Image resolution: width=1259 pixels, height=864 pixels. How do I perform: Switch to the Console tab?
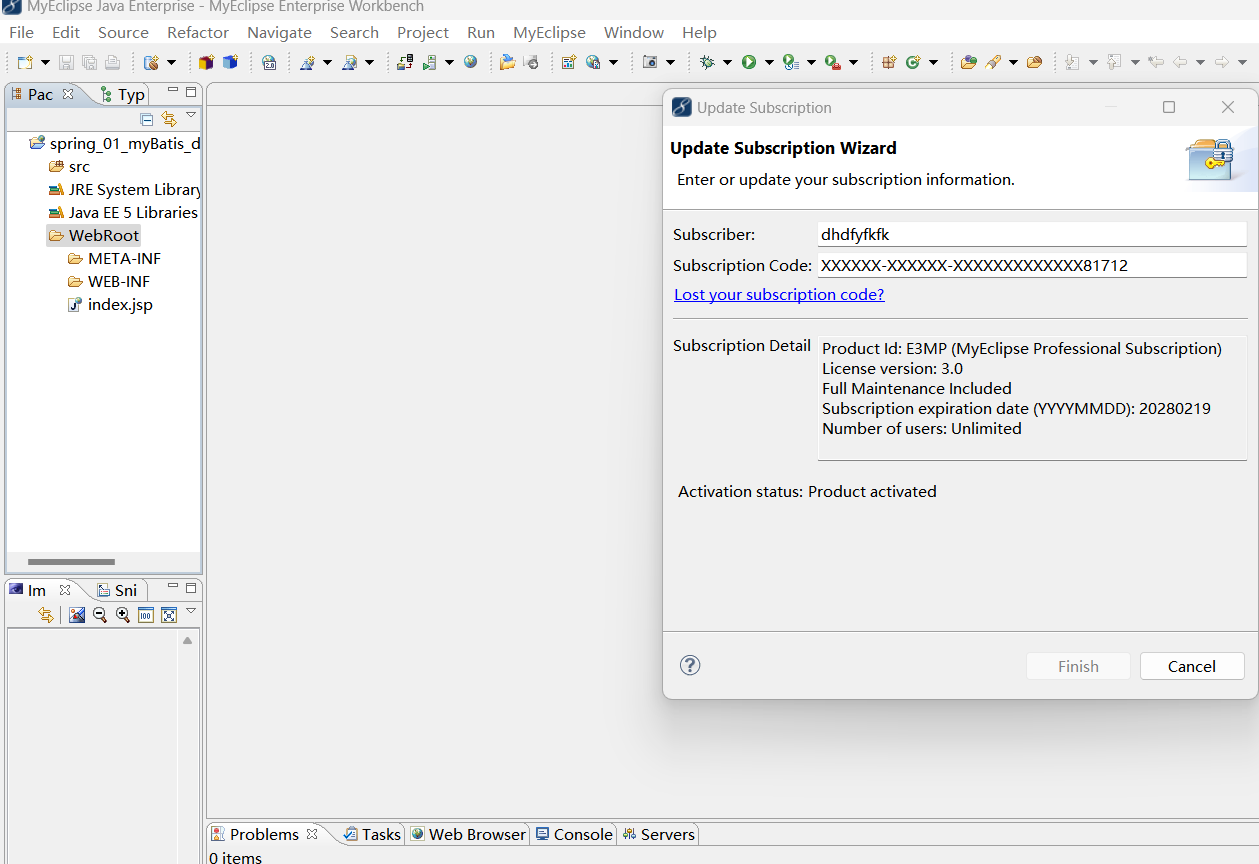574,834
